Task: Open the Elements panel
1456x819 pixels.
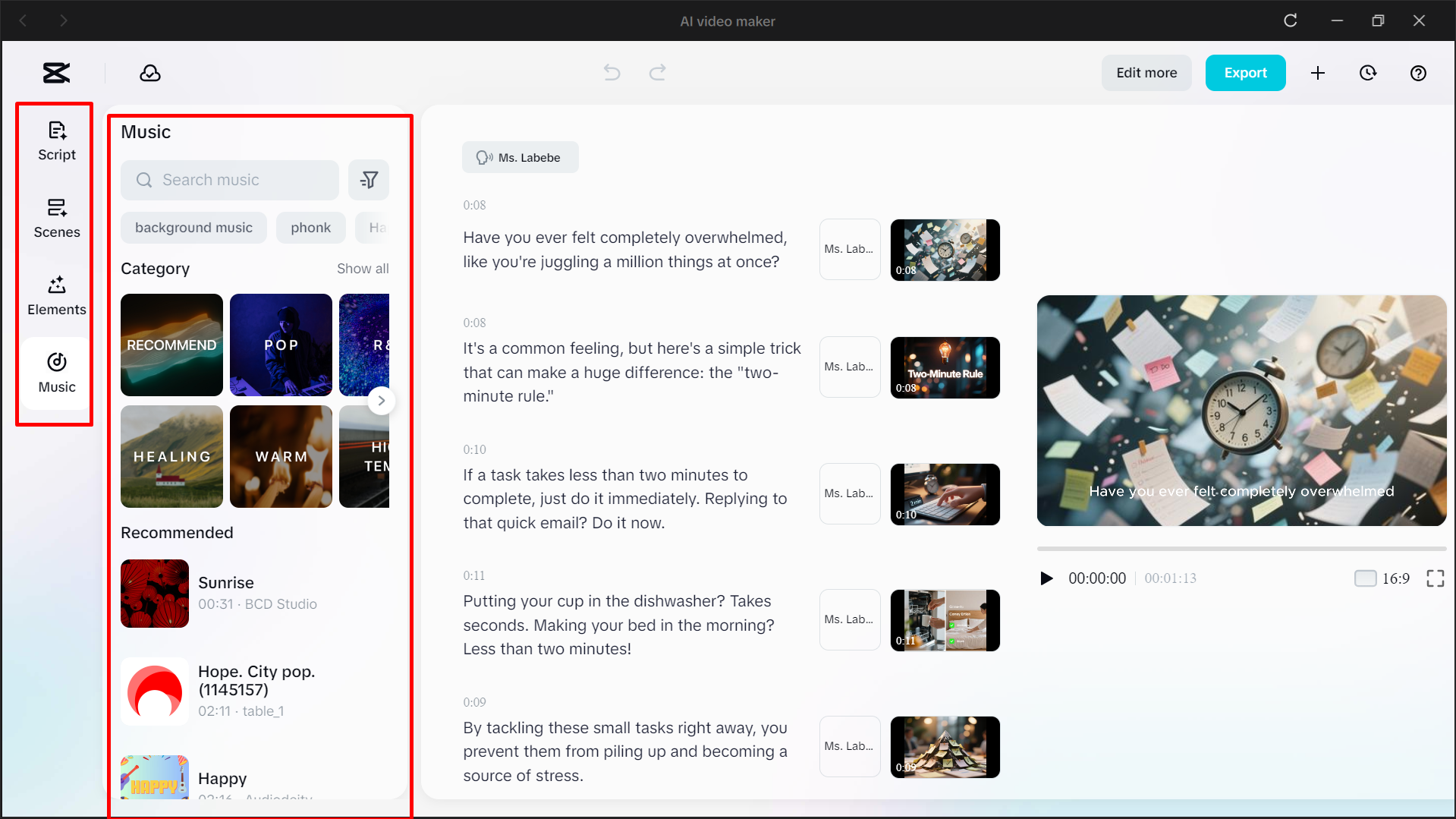Action: [x=56, y=295]
